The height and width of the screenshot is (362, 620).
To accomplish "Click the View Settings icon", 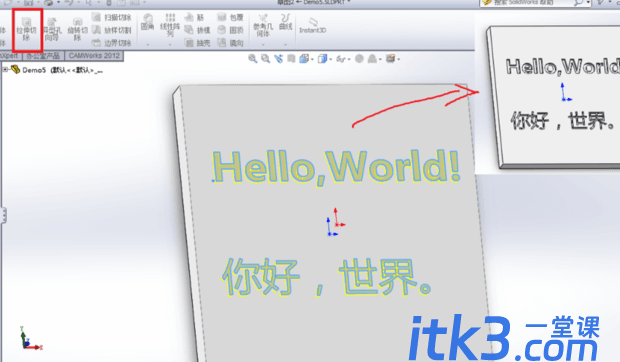I will pyautogui.click(x=391, y=59).
